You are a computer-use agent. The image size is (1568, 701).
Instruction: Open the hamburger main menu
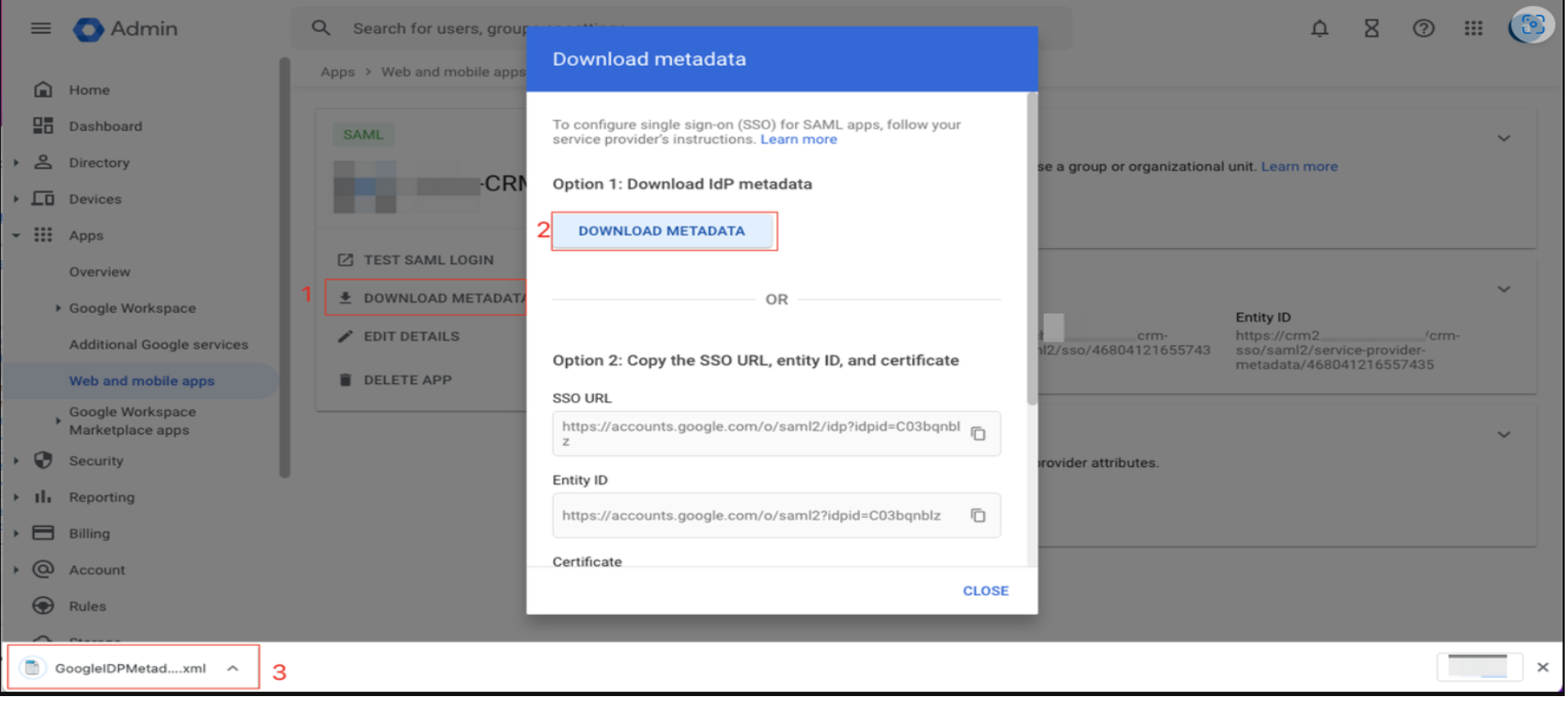click(40, 29)
